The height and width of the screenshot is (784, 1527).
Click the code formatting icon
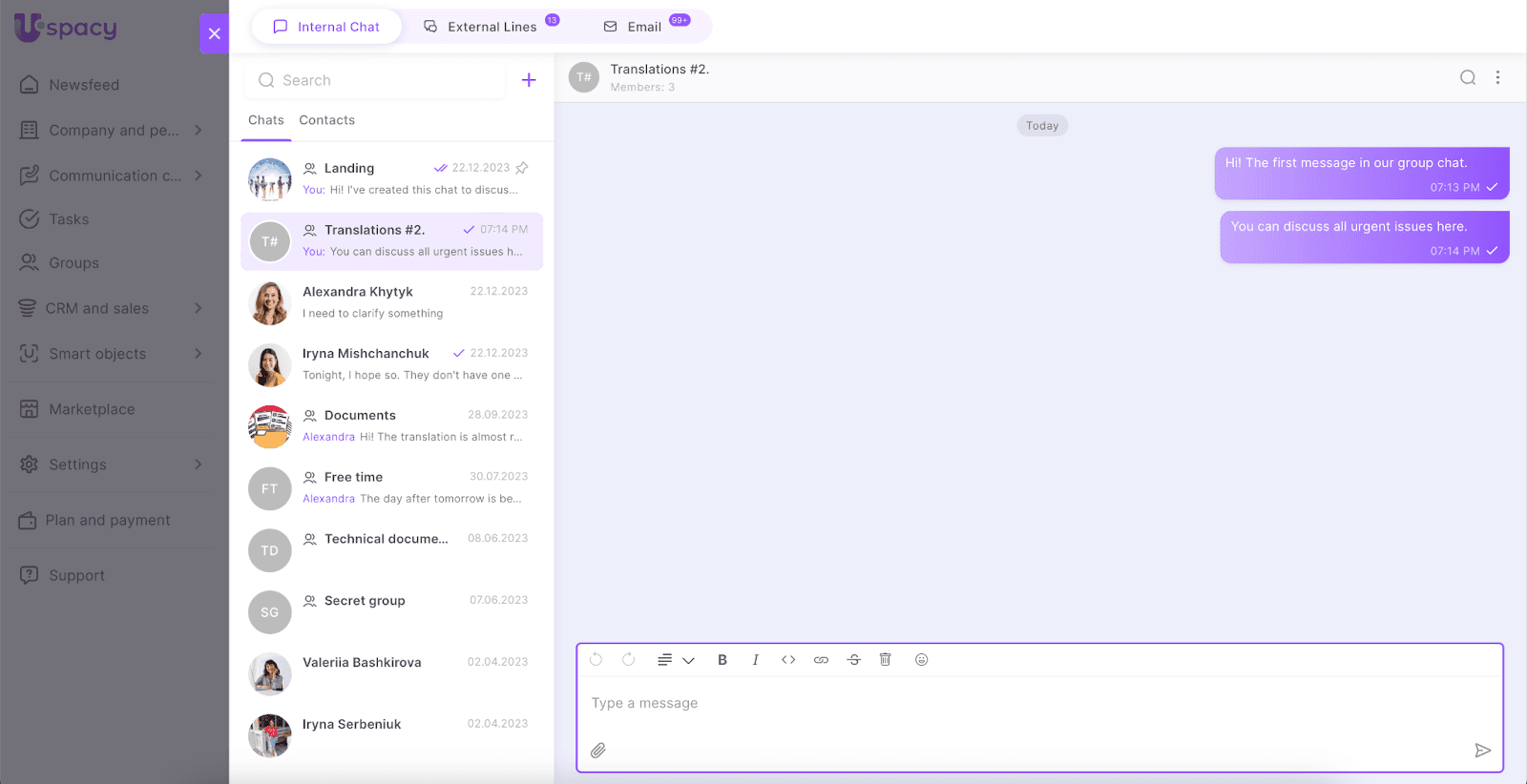click(x=788, y=660)
